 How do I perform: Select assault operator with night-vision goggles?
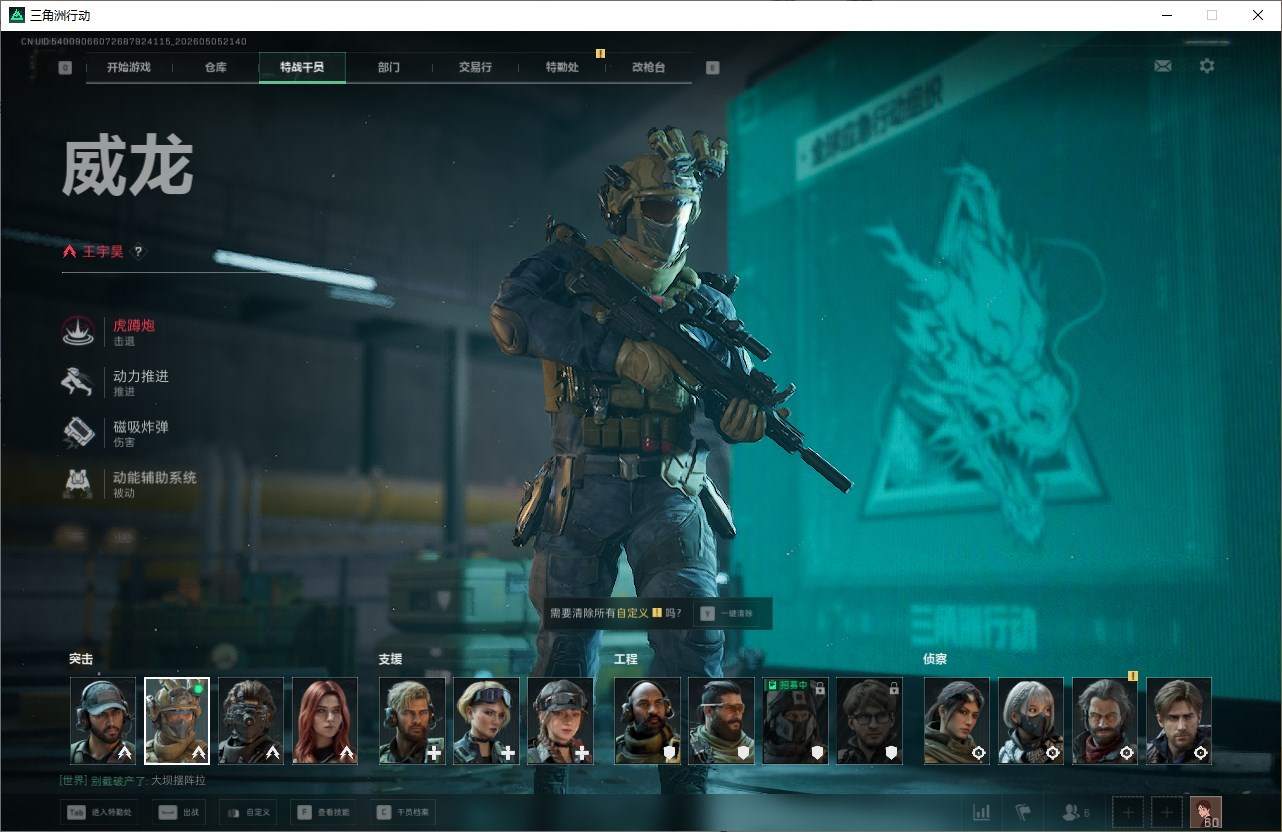tap(251, 721)
